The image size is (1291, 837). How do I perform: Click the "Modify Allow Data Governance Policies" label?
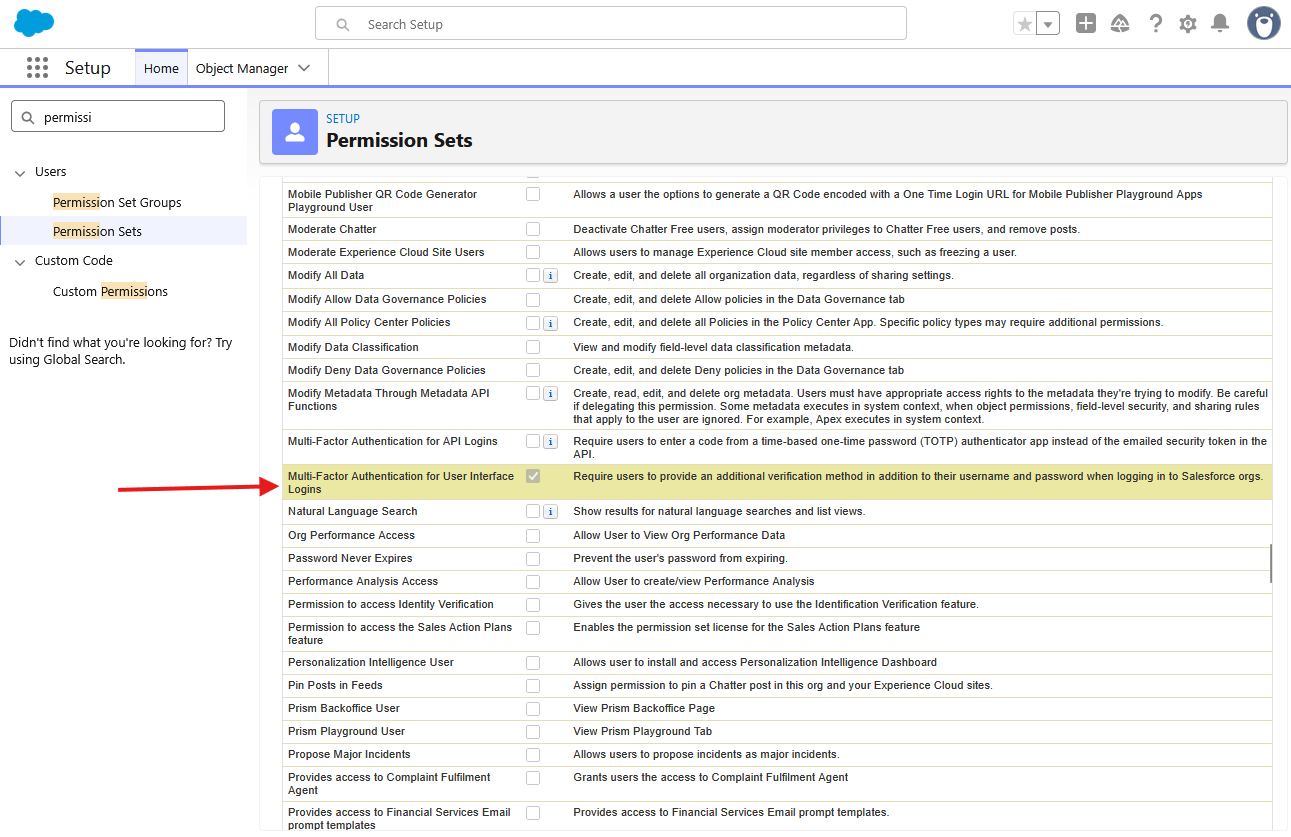click(387, 299)
